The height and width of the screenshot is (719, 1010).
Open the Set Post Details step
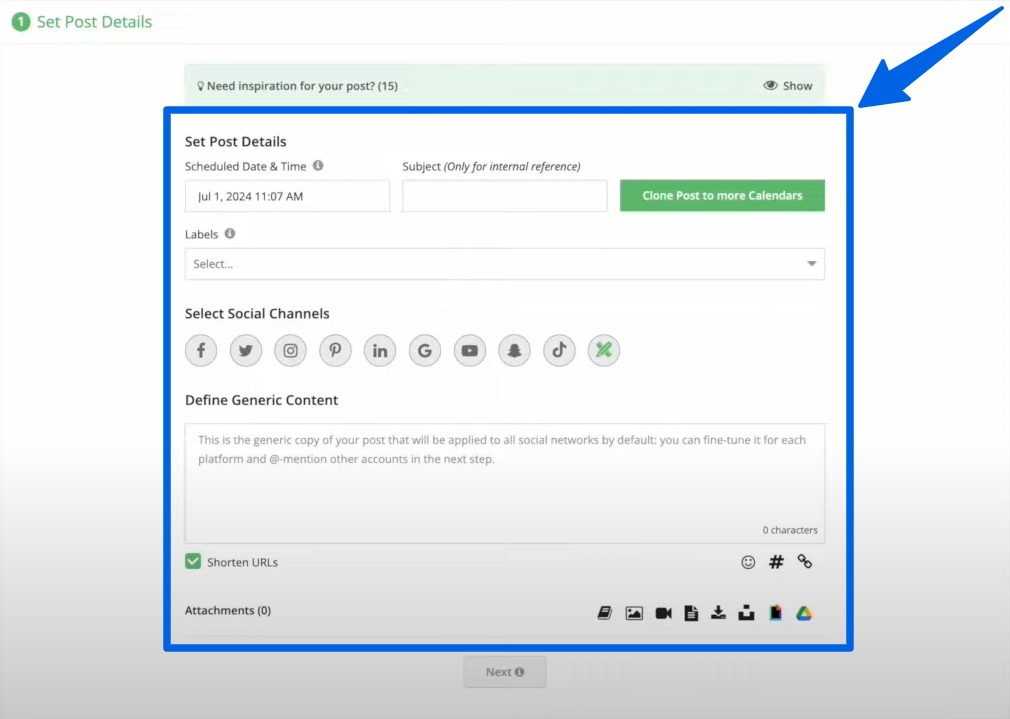pos(80,21)
